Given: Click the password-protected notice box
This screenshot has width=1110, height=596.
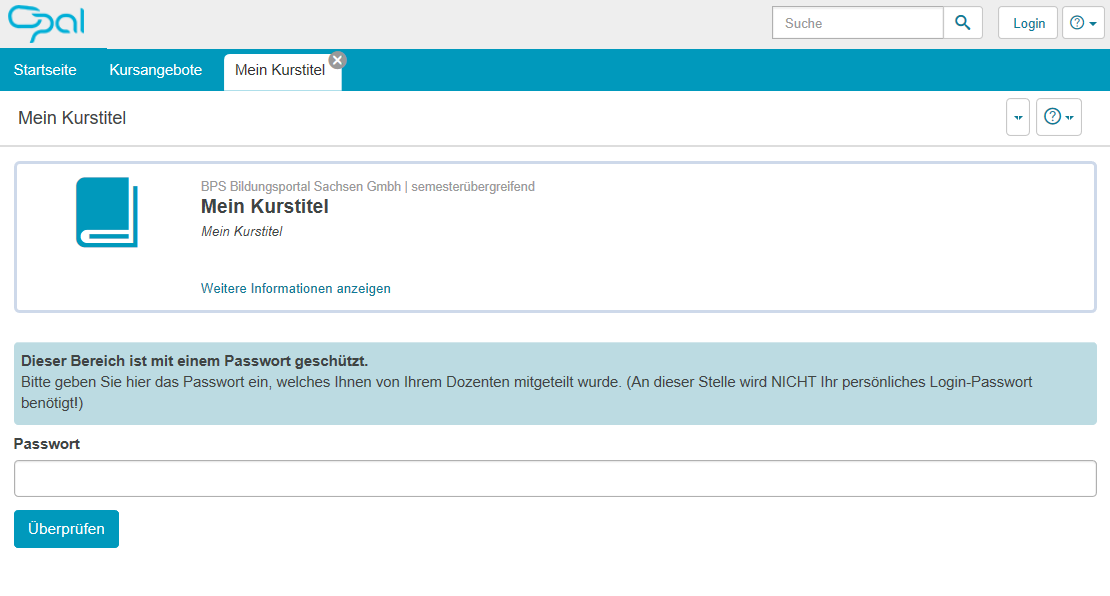Looking at the screenshot, I should coord(555,383).
